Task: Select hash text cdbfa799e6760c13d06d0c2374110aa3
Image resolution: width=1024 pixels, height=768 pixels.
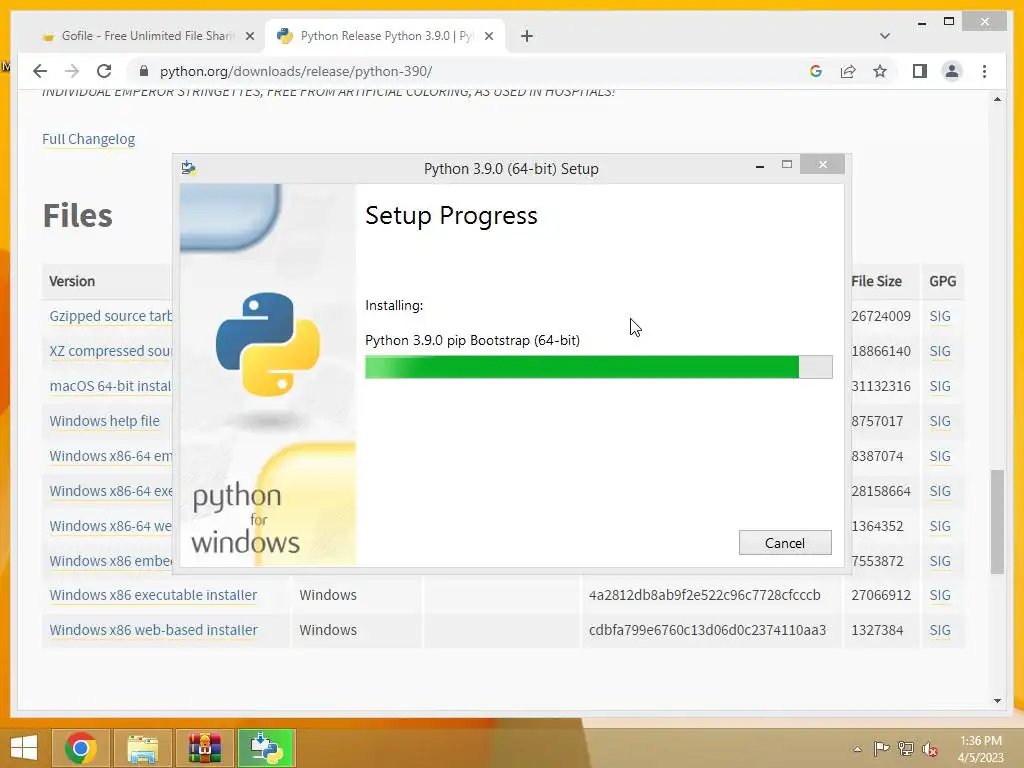Action: coord(707,630)
